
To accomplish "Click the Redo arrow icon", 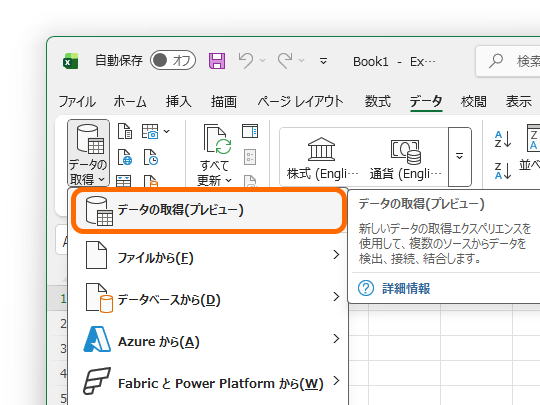I will coord(285,61).
